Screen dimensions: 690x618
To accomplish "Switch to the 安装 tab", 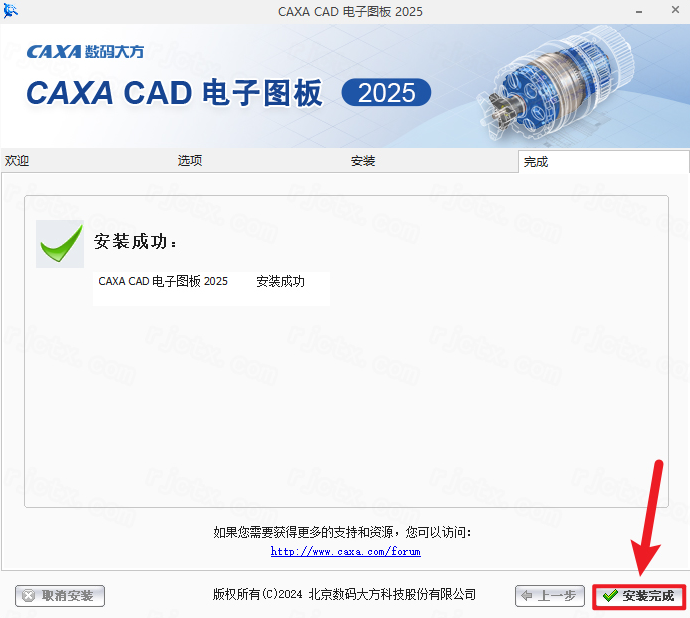I will pyautogui.click(x=363, y=161).
